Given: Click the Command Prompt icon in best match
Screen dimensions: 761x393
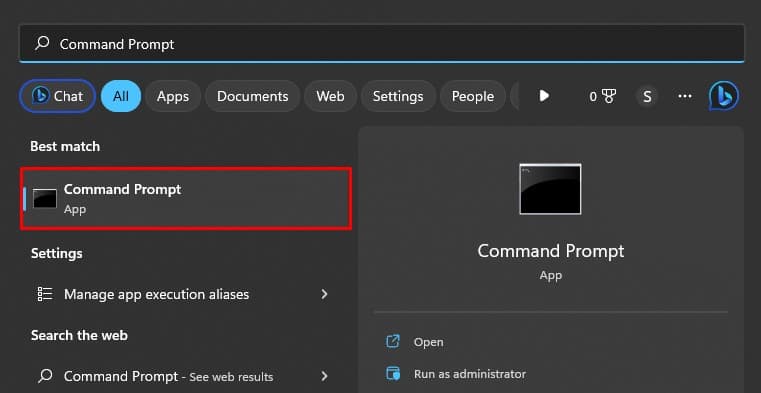Looking at the screenshot, I should pyautogui.click(x=45, y=199).
